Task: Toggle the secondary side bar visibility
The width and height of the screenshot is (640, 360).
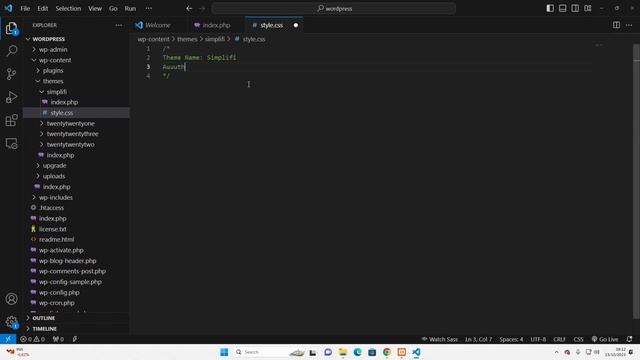Action: tap(575, 8)
